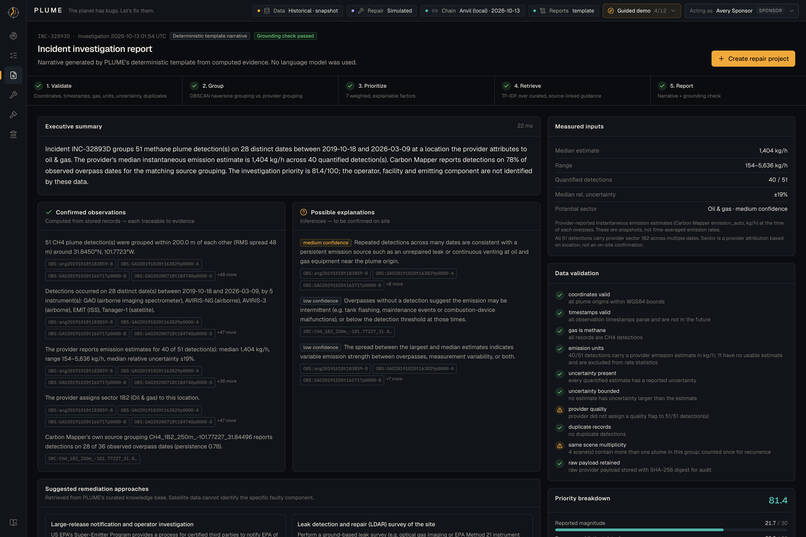Click the Confirmed observations checkmark icon
The image size is (806, 537).
[49, 212]
